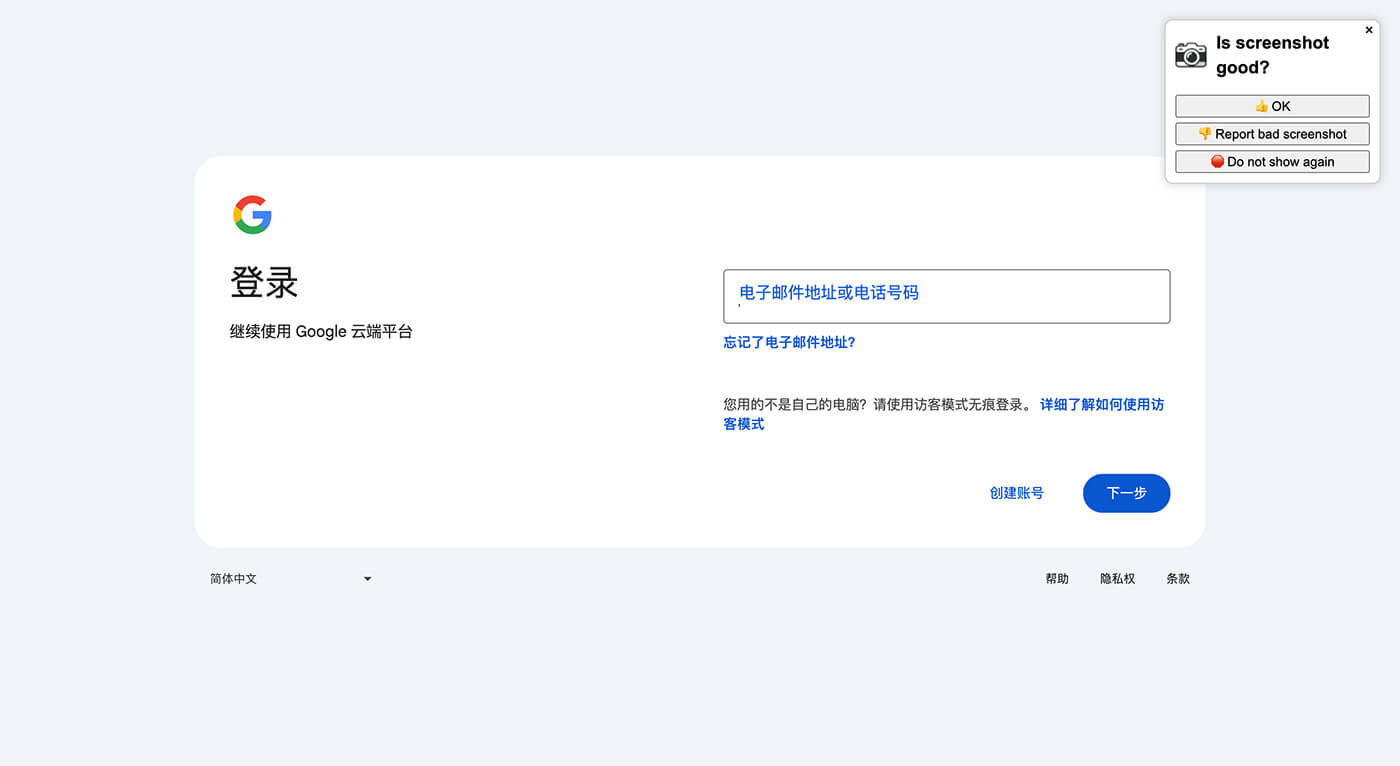Click the 创建账号 button
Image resolution: width=1400 pixels, height=766 pixels.
pyautogui.click(x=1016, y=493)
